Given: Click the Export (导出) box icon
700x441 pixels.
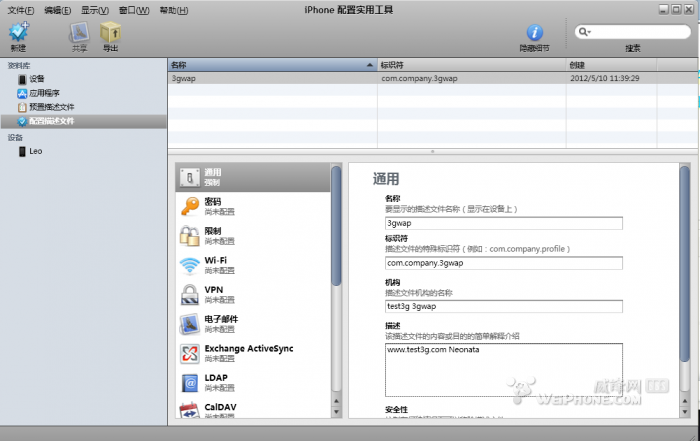Looking at the screenshot, I should coord(110,32).
